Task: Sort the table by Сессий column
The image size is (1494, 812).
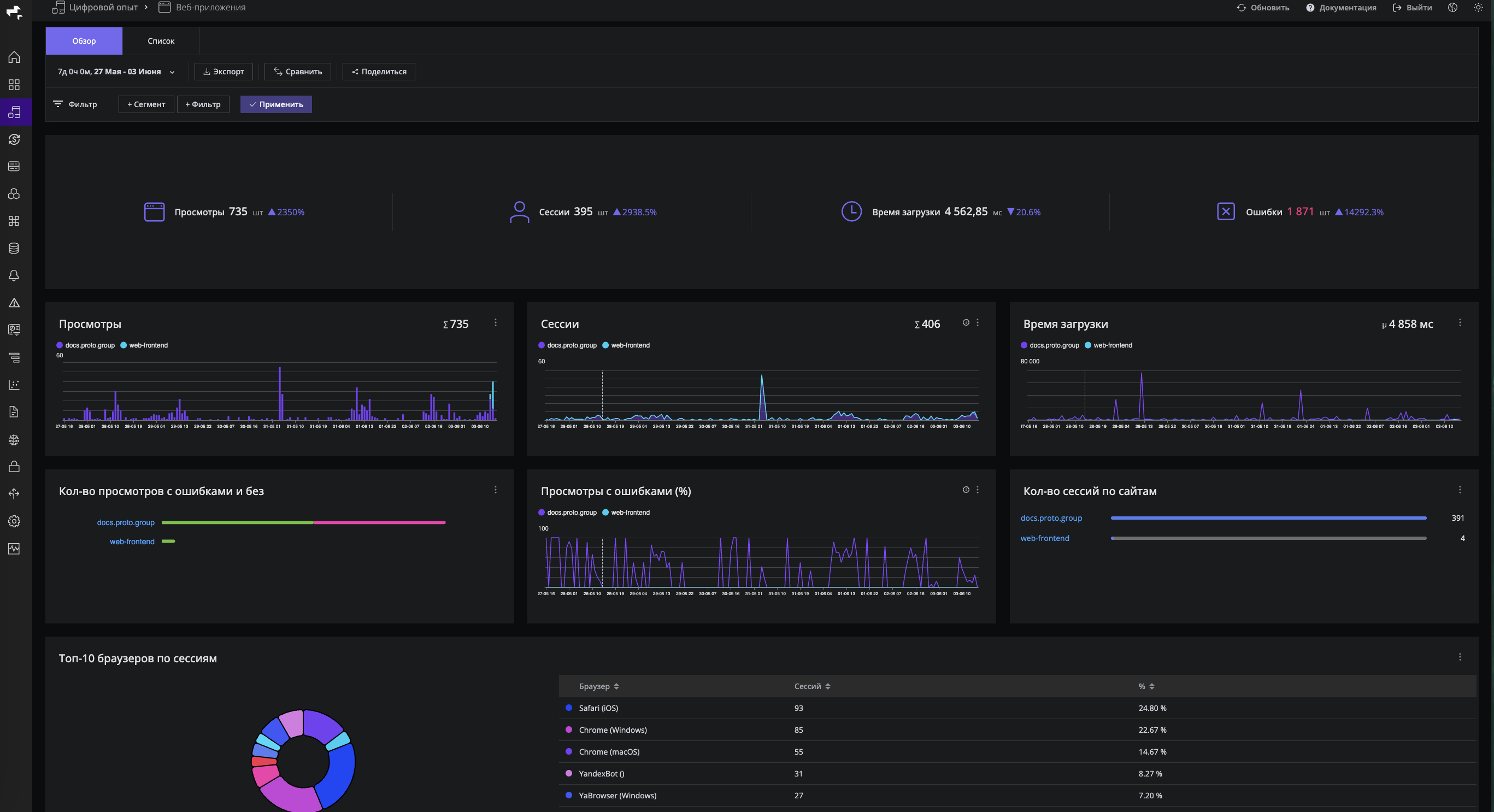Action: tap(812, 686)
